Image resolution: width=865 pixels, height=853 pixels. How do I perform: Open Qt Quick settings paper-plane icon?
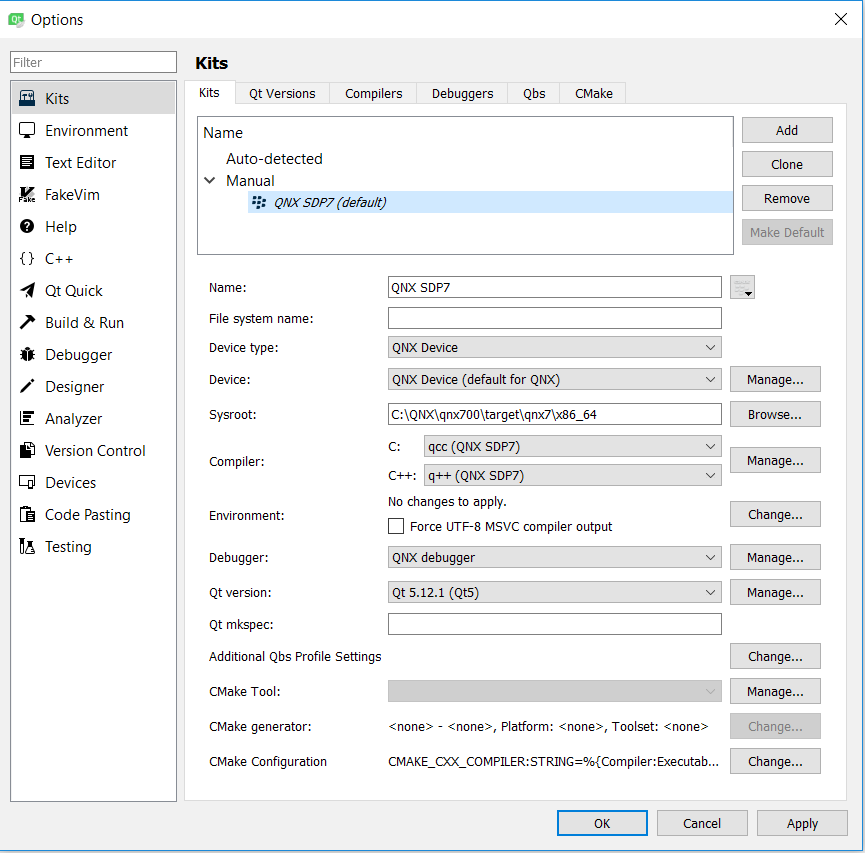click(27, 290)
